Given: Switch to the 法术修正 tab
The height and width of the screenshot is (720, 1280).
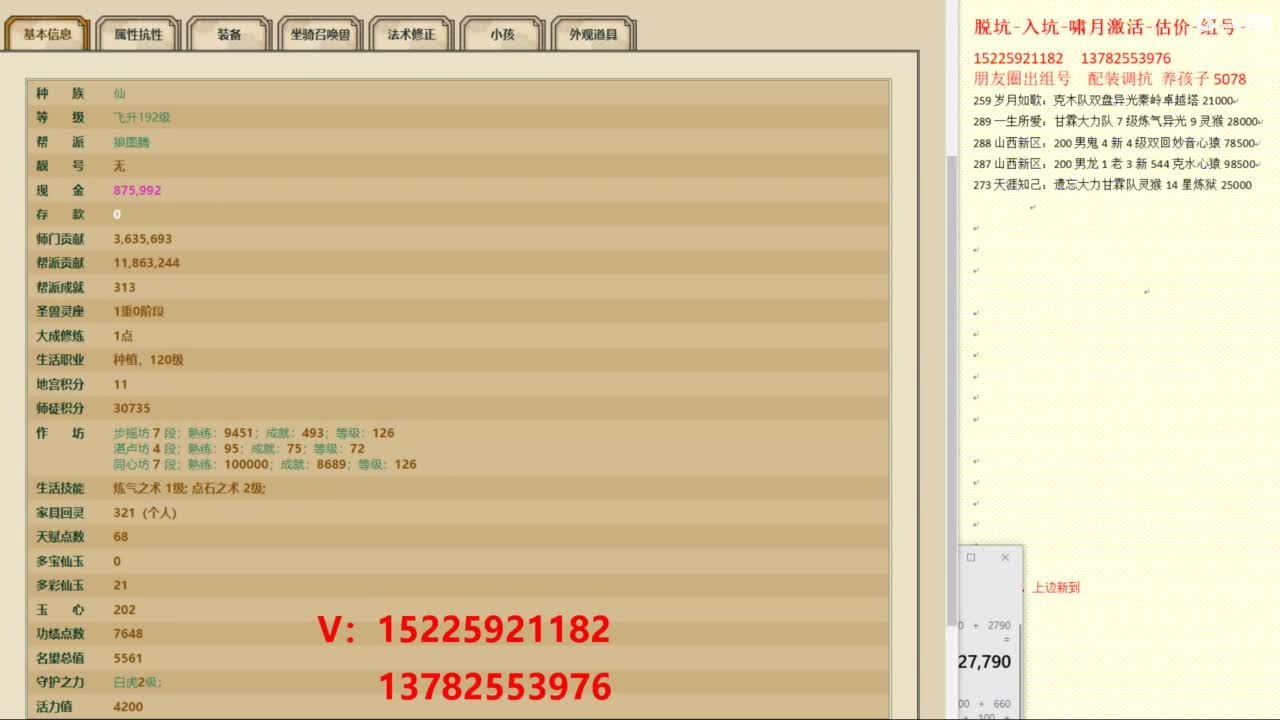Looking at the screenshot, I should [x=411, y=34].
